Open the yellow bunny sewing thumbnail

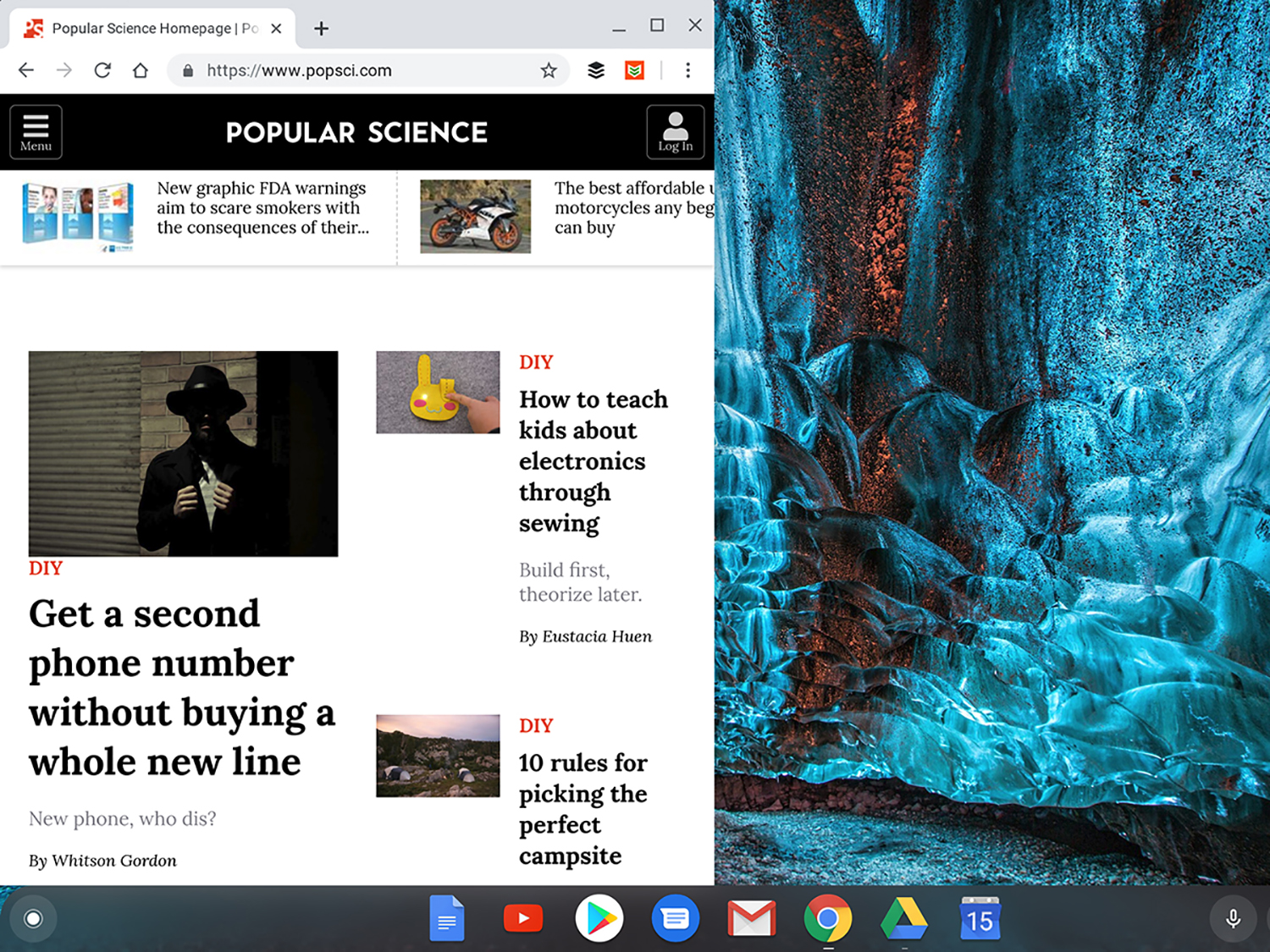(438, 393)
